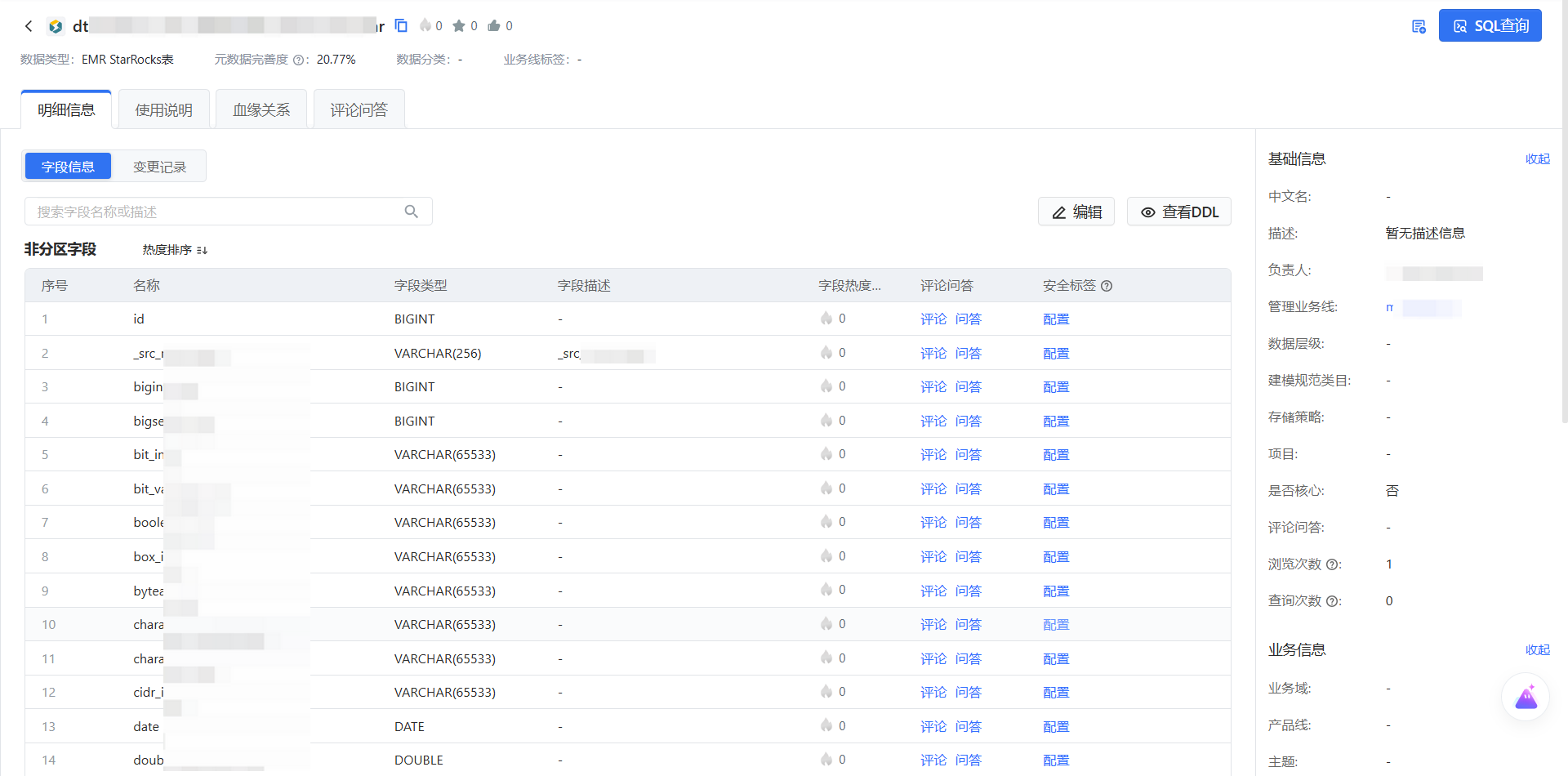Viewport: 1568px width, 776px height.
Task: Click the heat flame icon in row 10
Action: click(x=826, y=624)
